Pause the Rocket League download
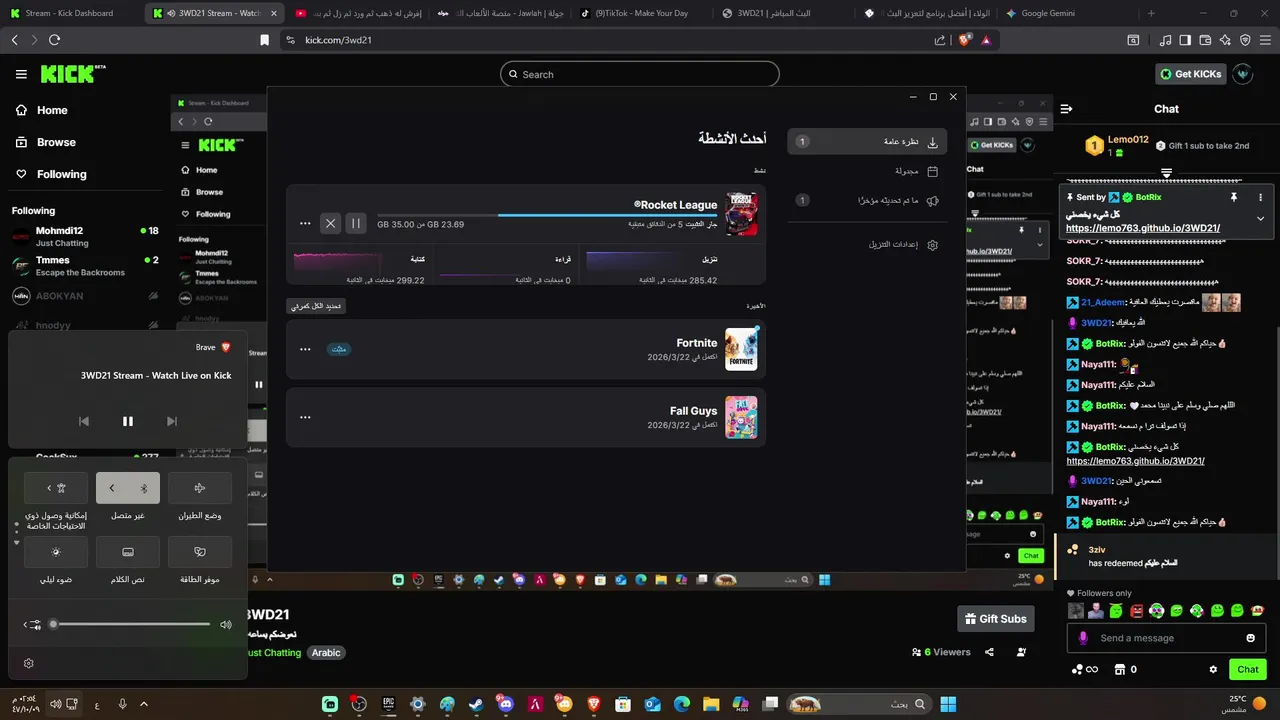 pyautogui.click(x=355, y=224)
